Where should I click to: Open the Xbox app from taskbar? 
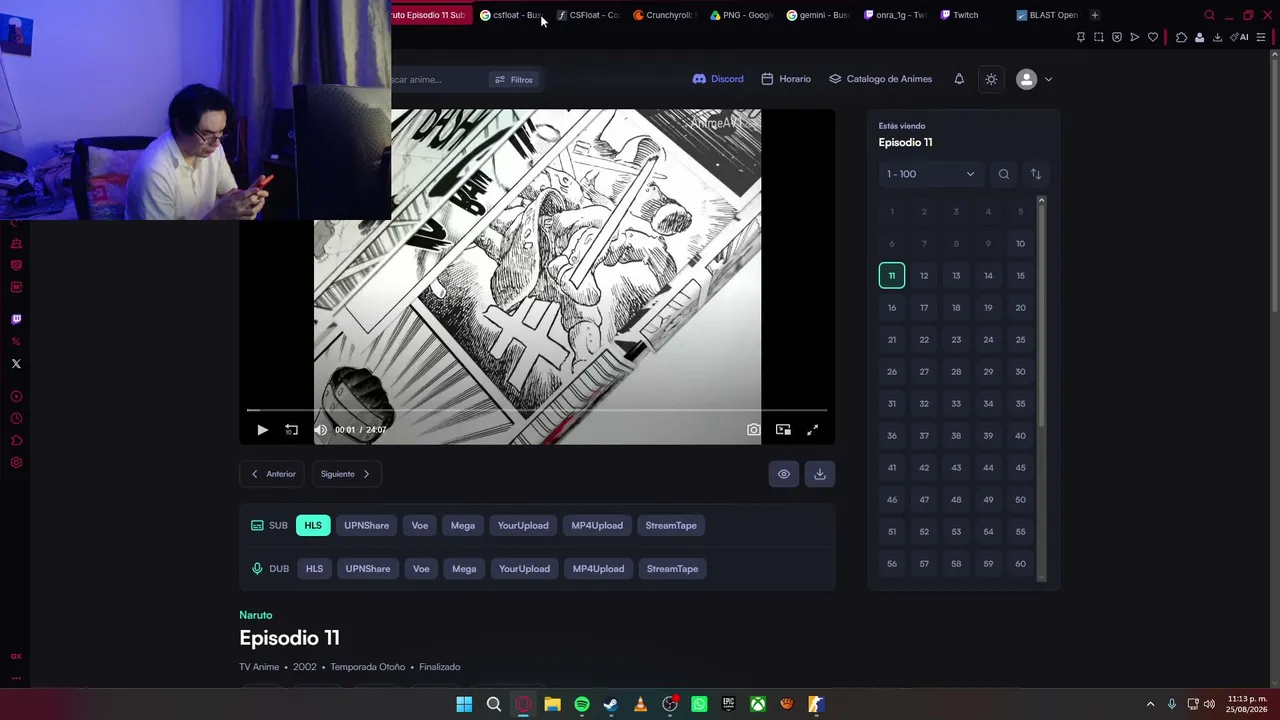coord(758,704)
